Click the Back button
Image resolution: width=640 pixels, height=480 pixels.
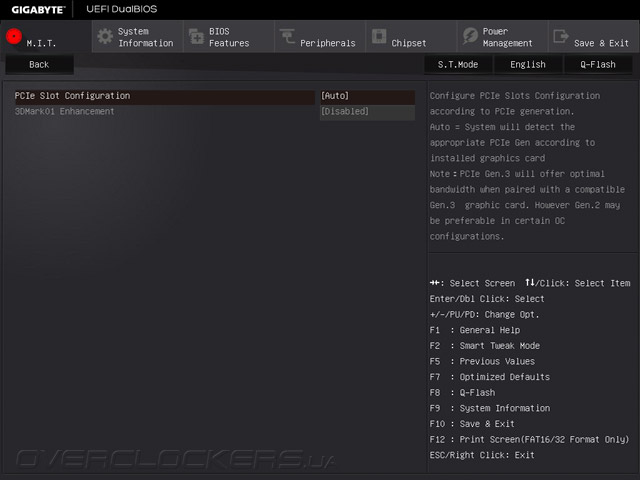pyautogui.click(x=39, y=64)
